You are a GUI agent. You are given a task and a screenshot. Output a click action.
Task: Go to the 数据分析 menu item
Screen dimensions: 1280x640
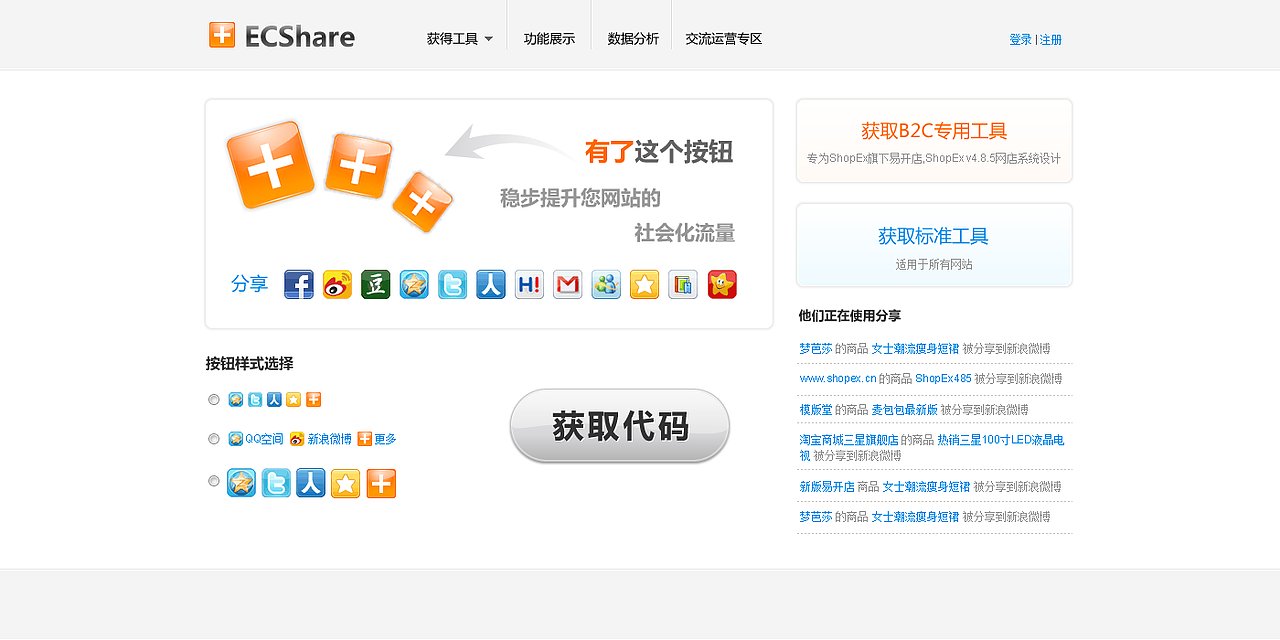point(633,39)
